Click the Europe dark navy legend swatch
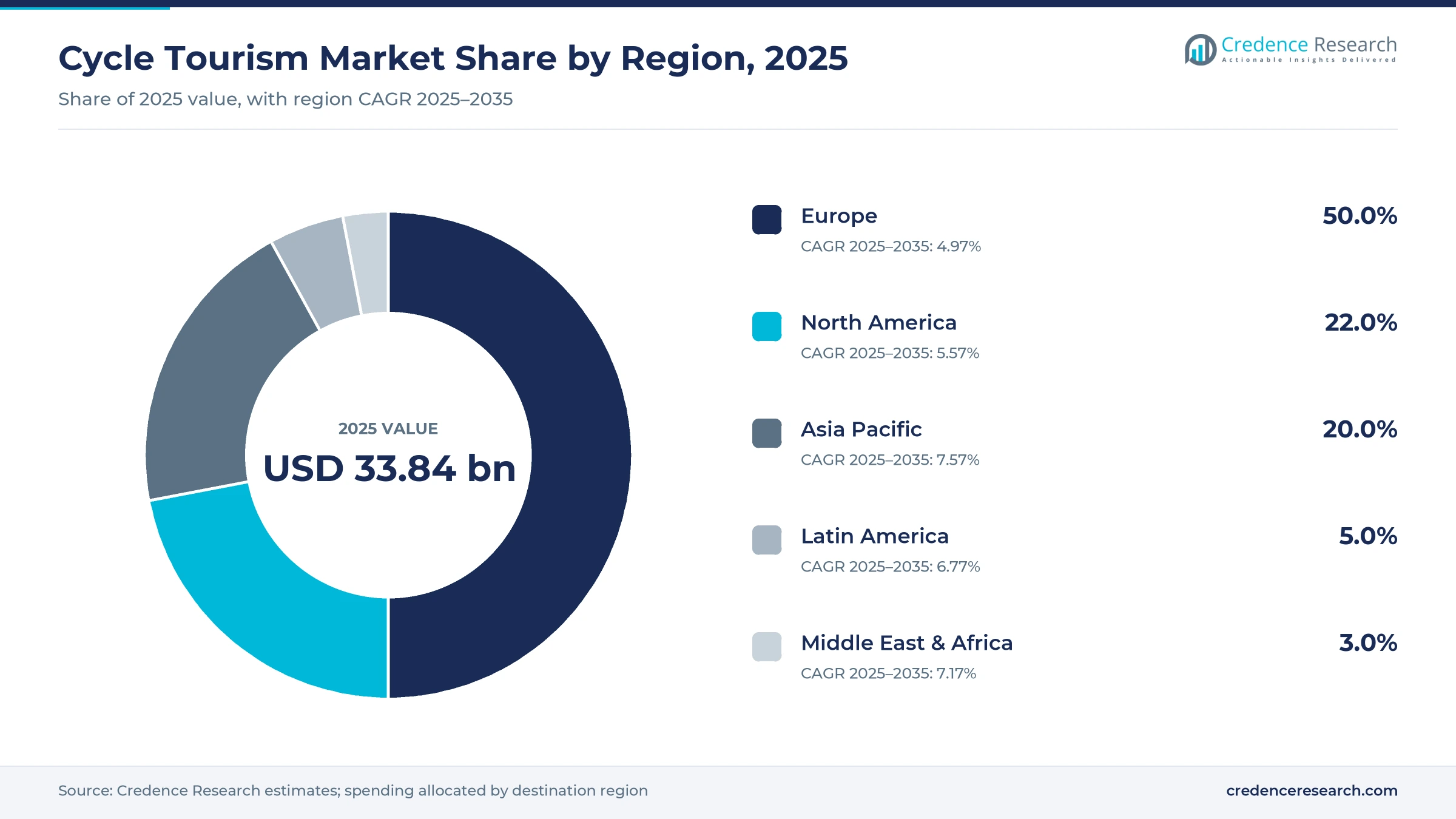 (767, 220)
